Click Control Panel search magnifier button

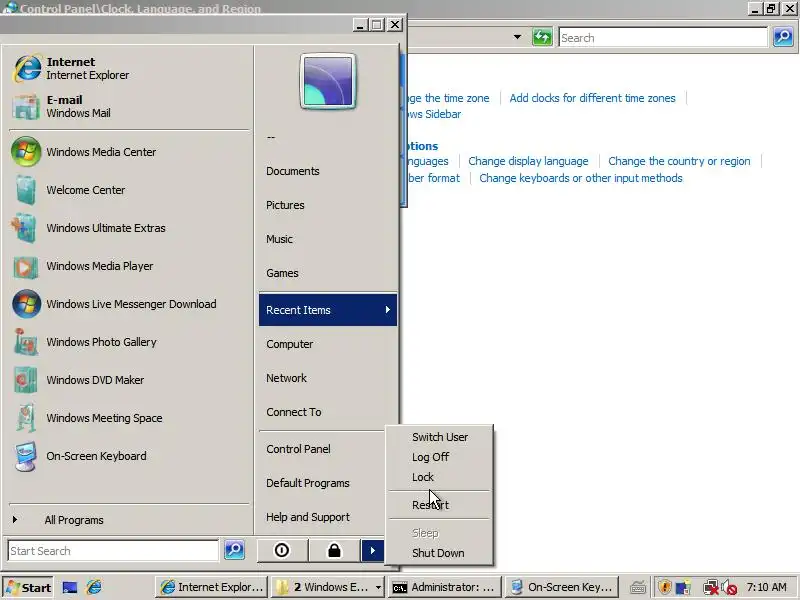783,37
